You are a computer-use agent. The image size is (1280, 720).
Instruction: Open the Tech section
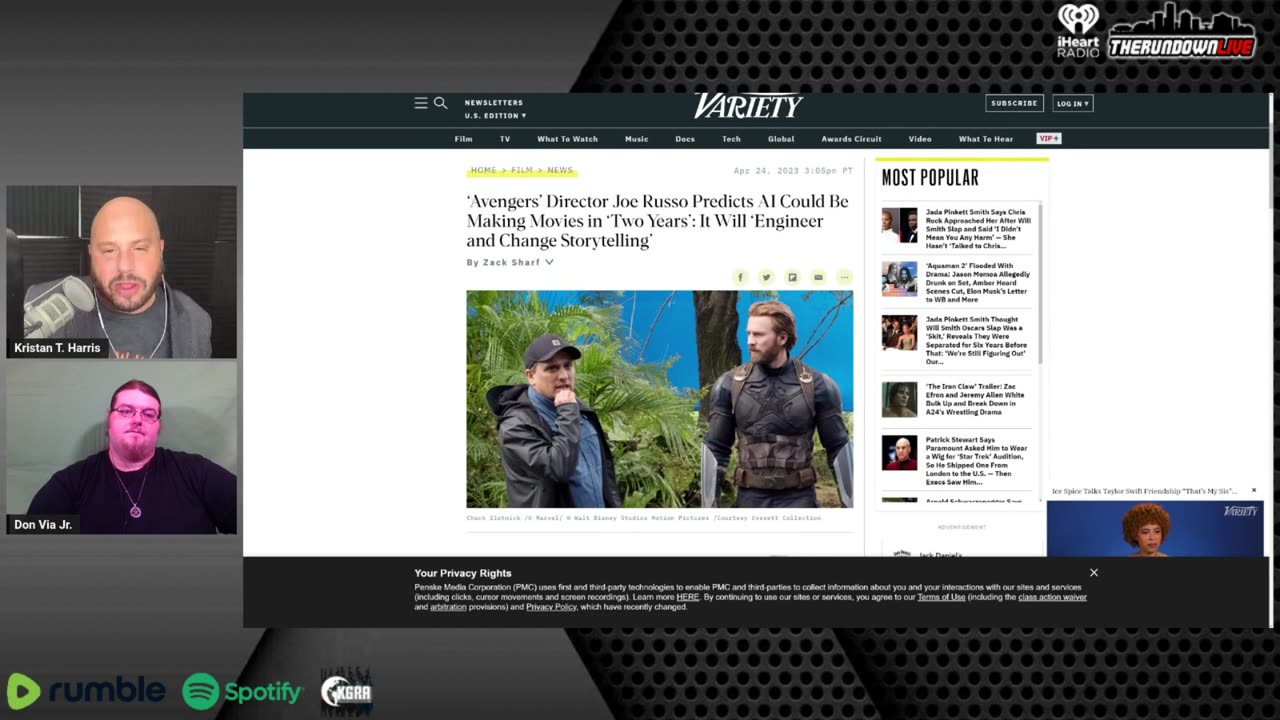click(x=731, y=139)
